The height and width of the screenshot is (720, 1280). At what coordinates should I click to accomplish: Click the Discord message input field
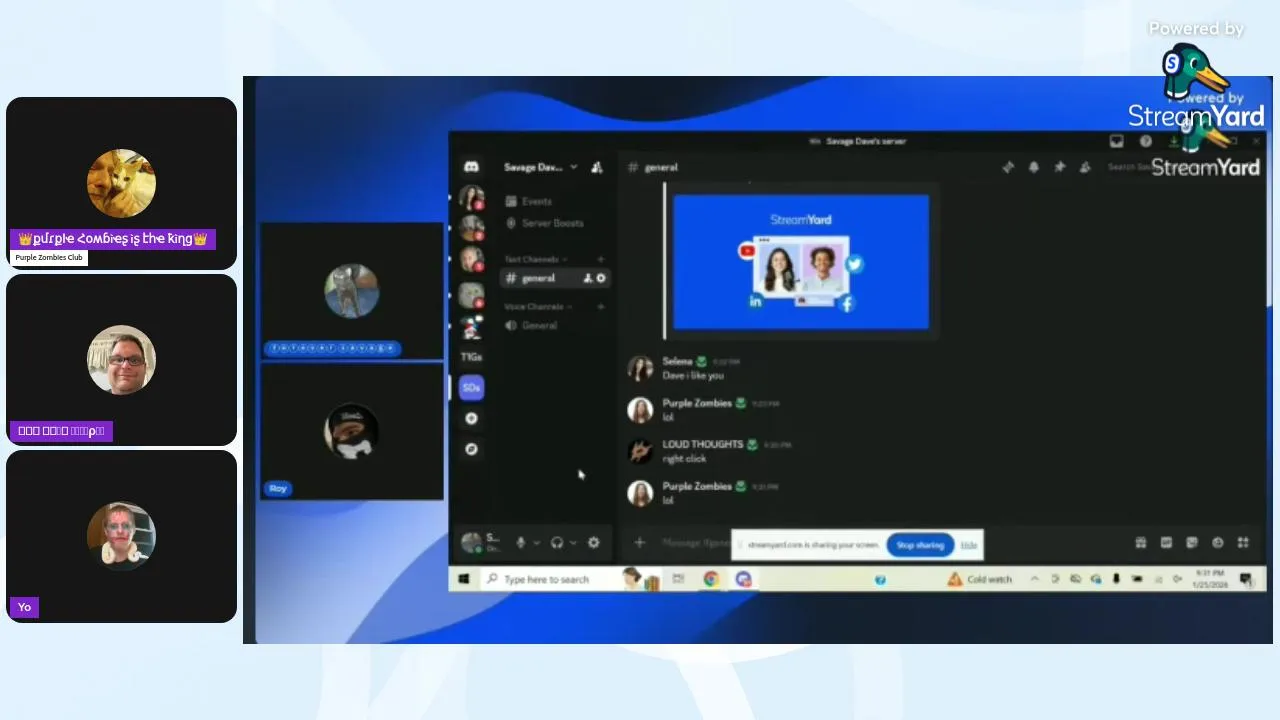[x=696, y=542]
